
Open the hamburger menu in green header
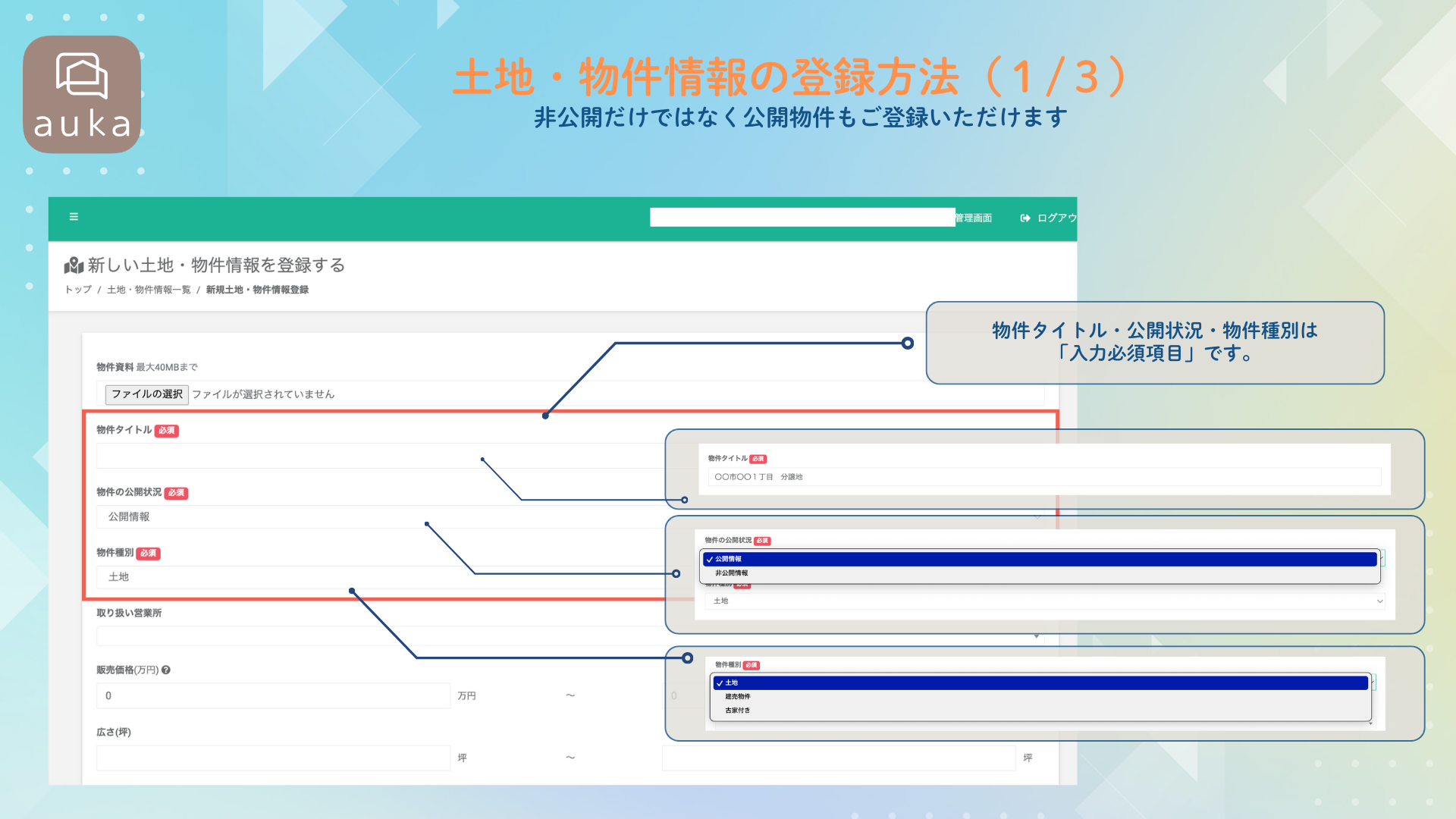click(74, 217)
